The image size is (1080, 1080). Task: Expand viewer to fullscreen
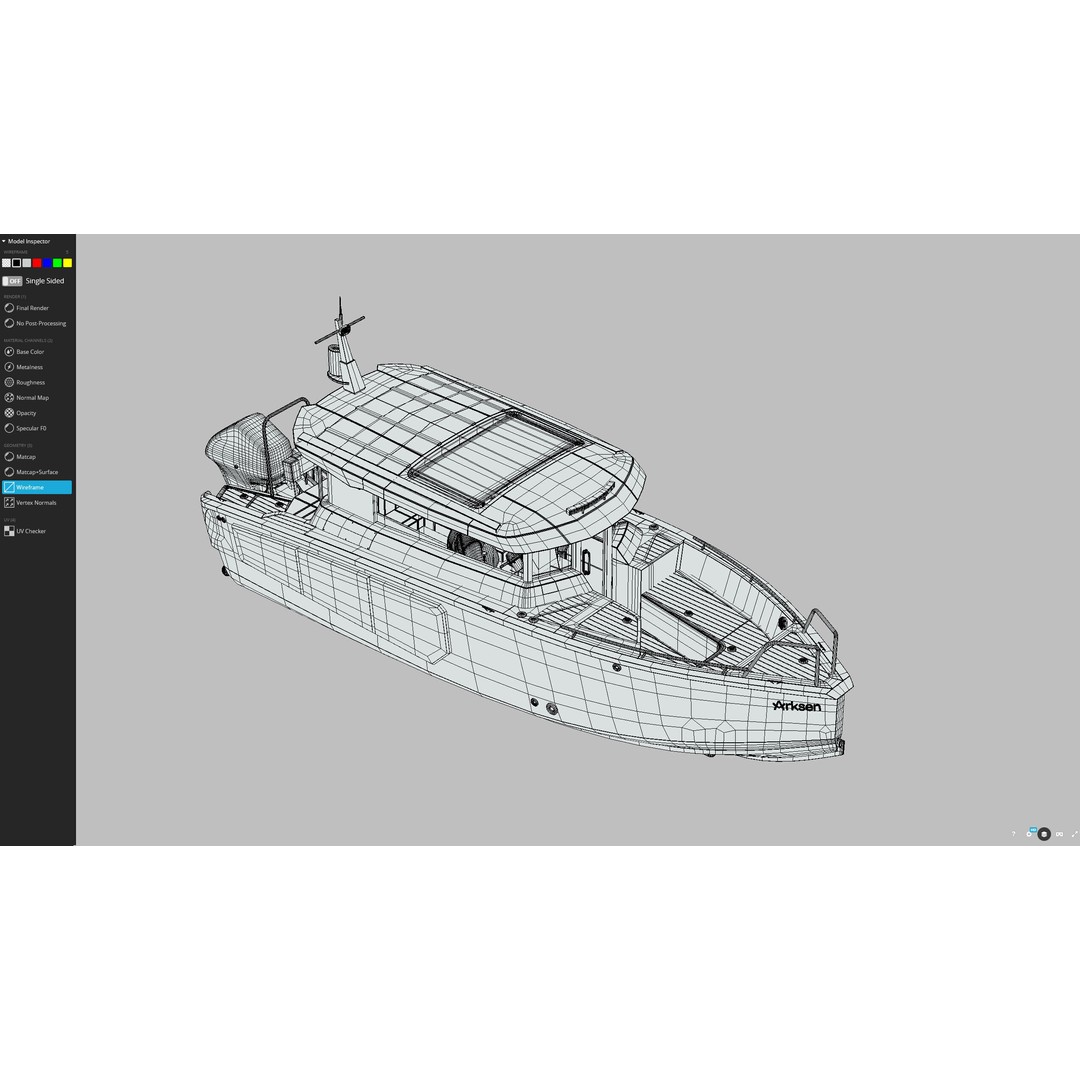(x=1074, y=834)
